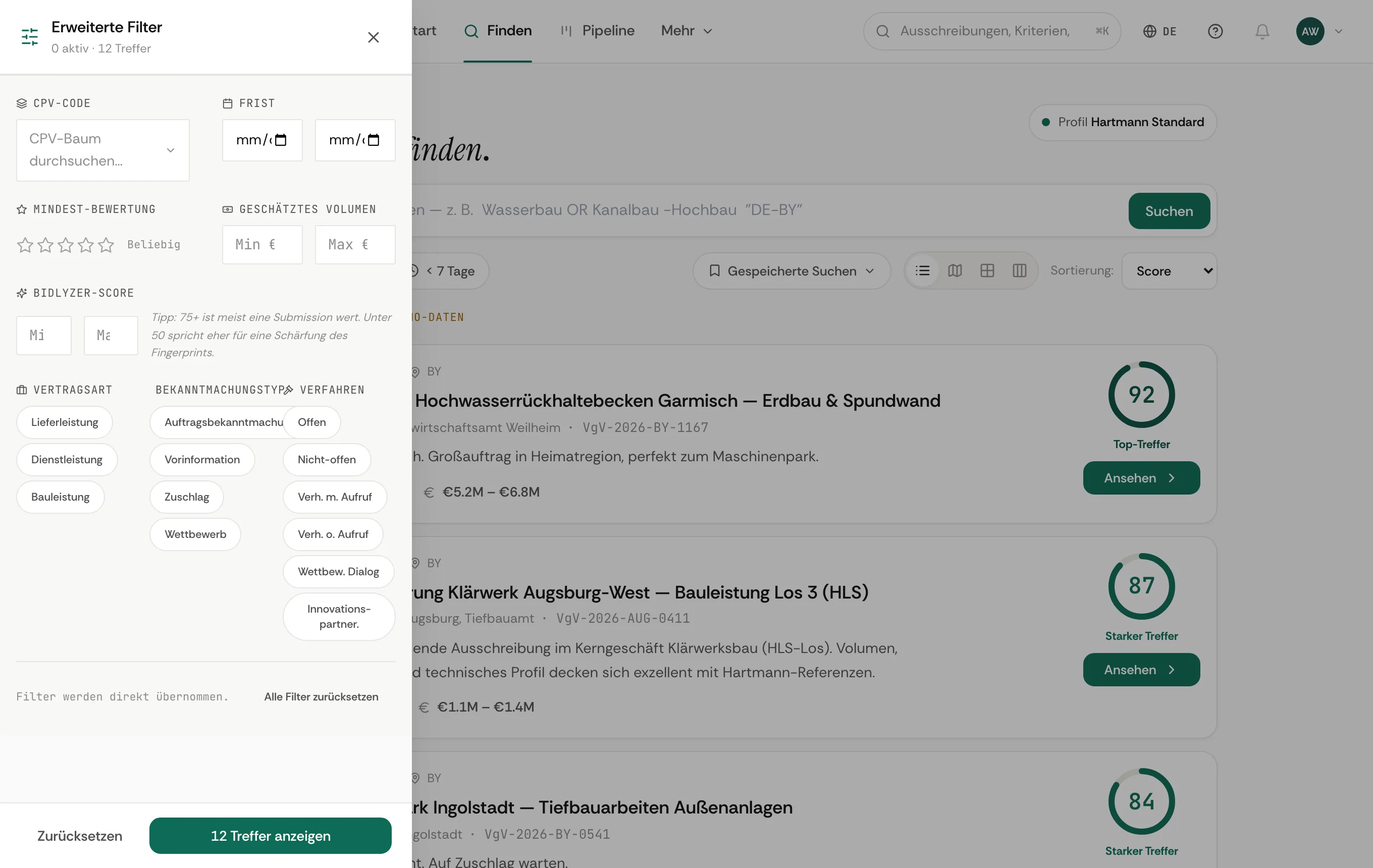The height and width of the screenshot is (868, 1373).
Task: Open the Sortierung Score dropdown
Action: 1170,272
